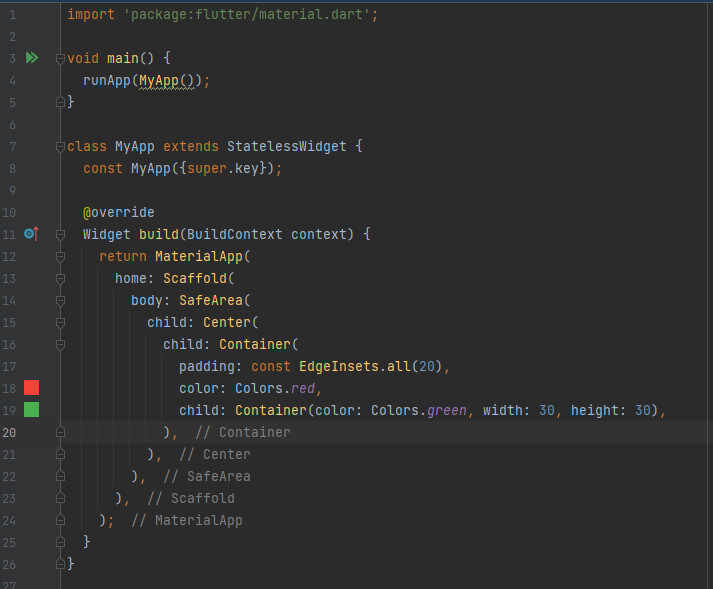Image resolution: width=713 pixels, height=589 pixels.
Task: Click the // Container closing comment
Action: [243, 433]
